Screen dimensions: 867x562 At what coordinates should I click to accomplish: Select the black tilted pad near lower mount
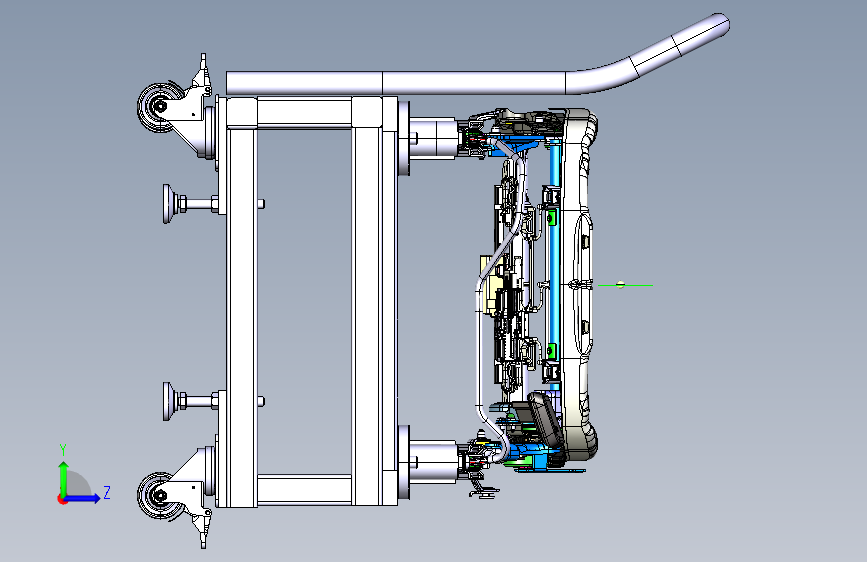[546, 419]
